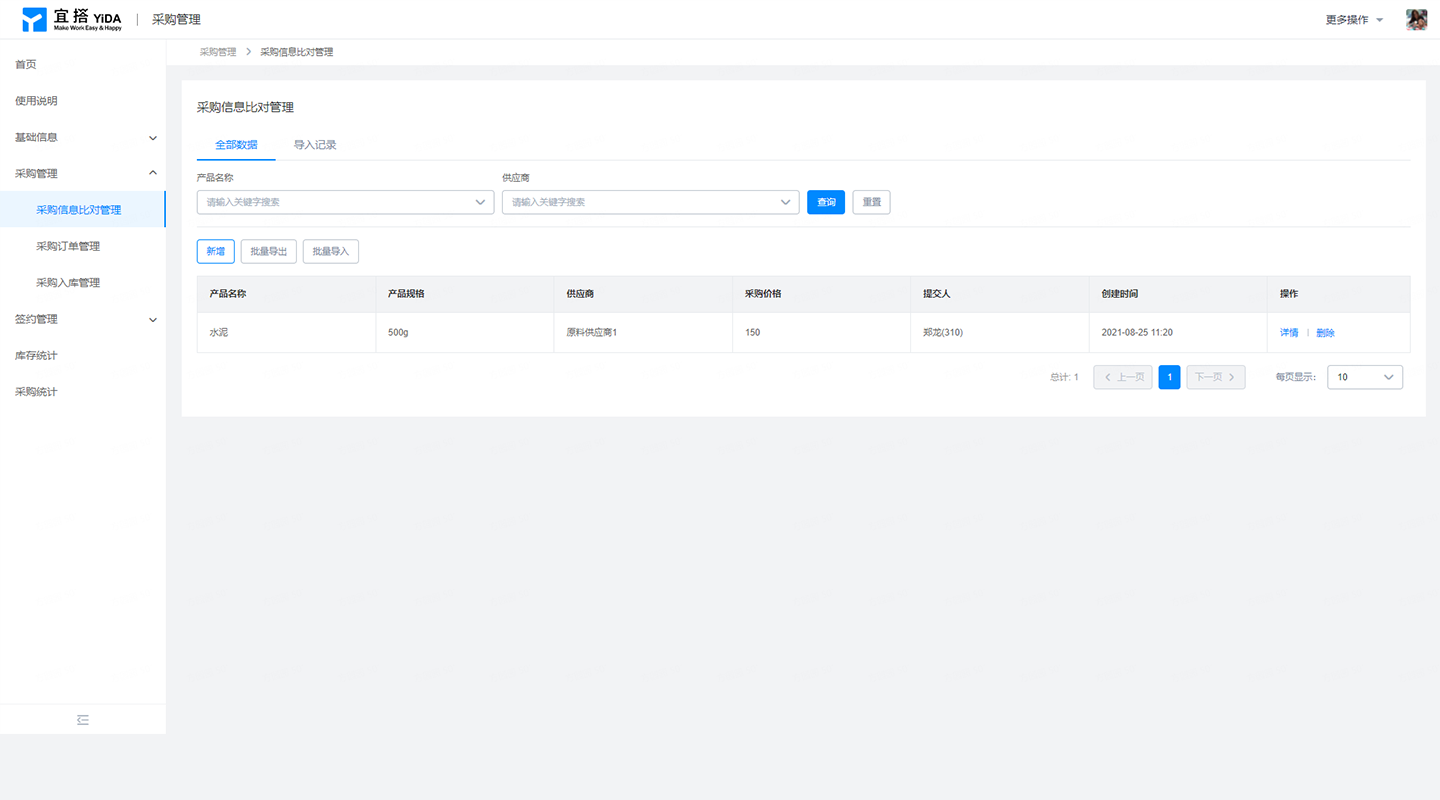
Task: Click the 采购信息比对管理 page heading
Action: coord(245,107)
